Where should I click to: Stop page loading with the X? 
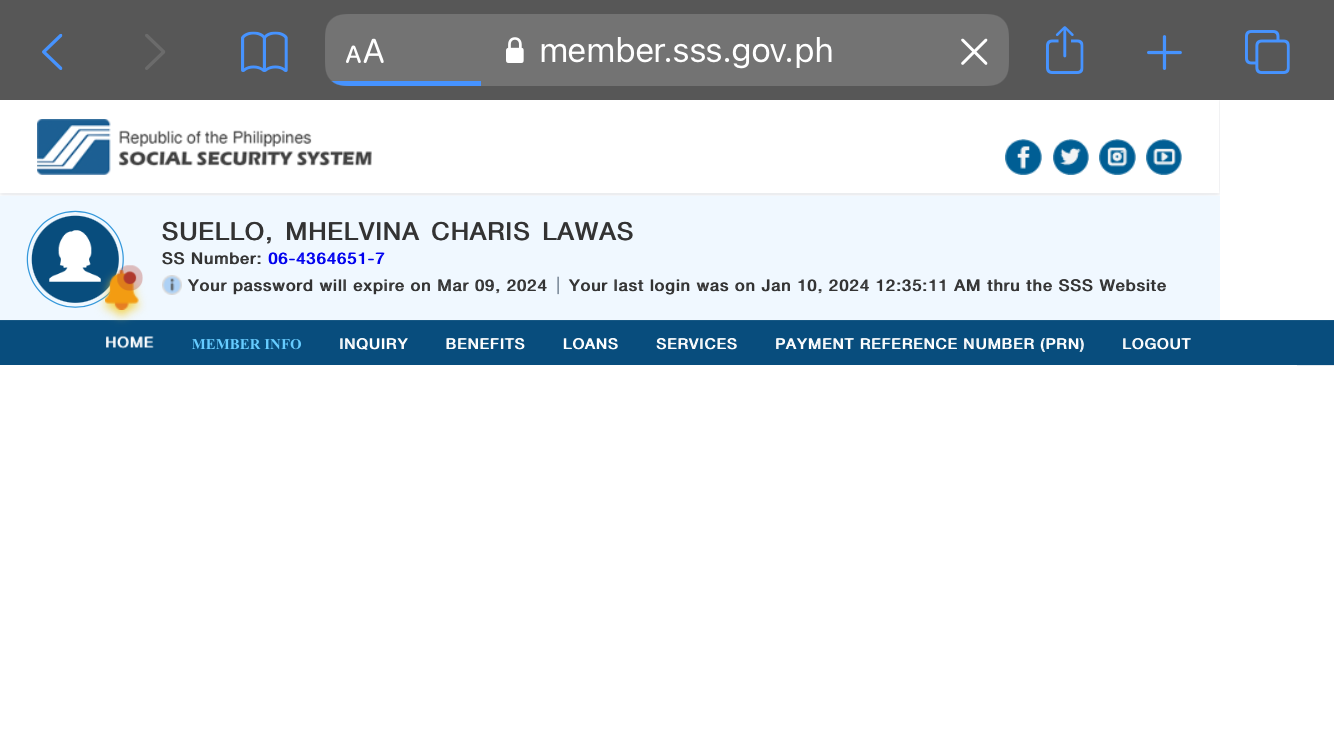tap(973, 52)
